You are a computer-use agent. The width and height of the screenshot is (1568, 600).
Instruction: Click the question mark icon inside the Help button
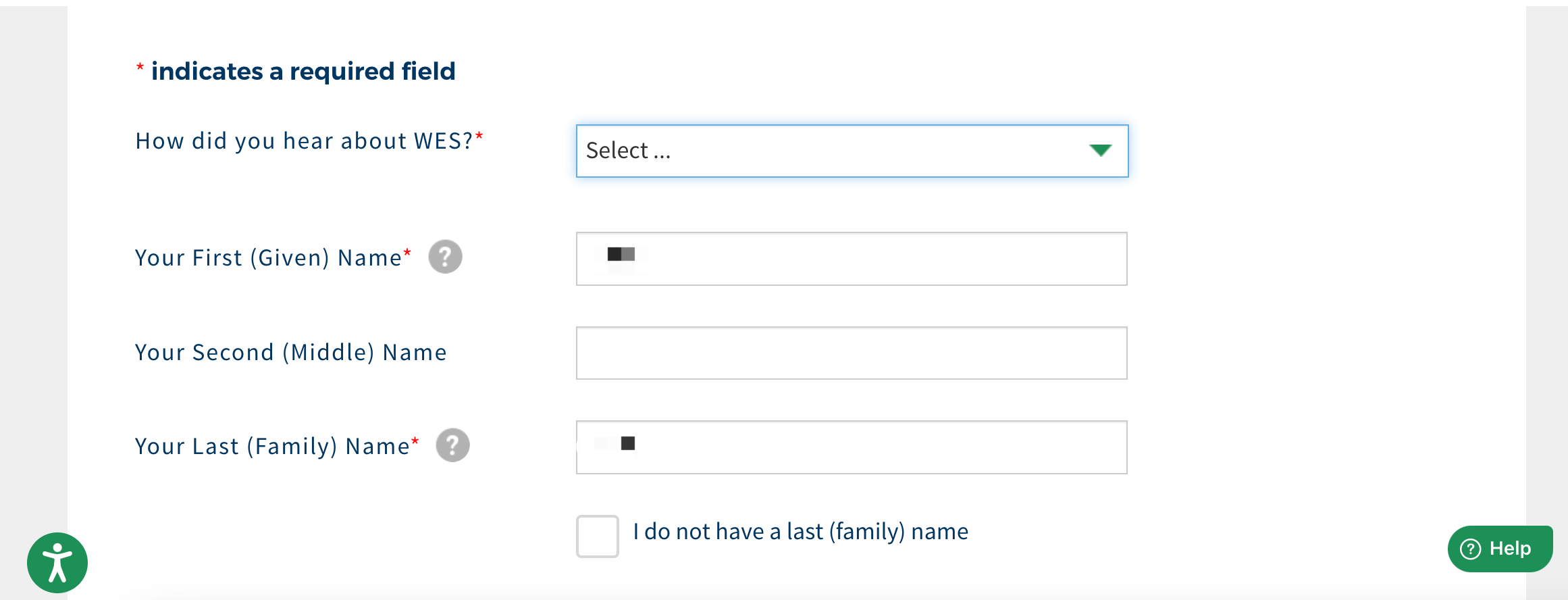(1470, 549)
